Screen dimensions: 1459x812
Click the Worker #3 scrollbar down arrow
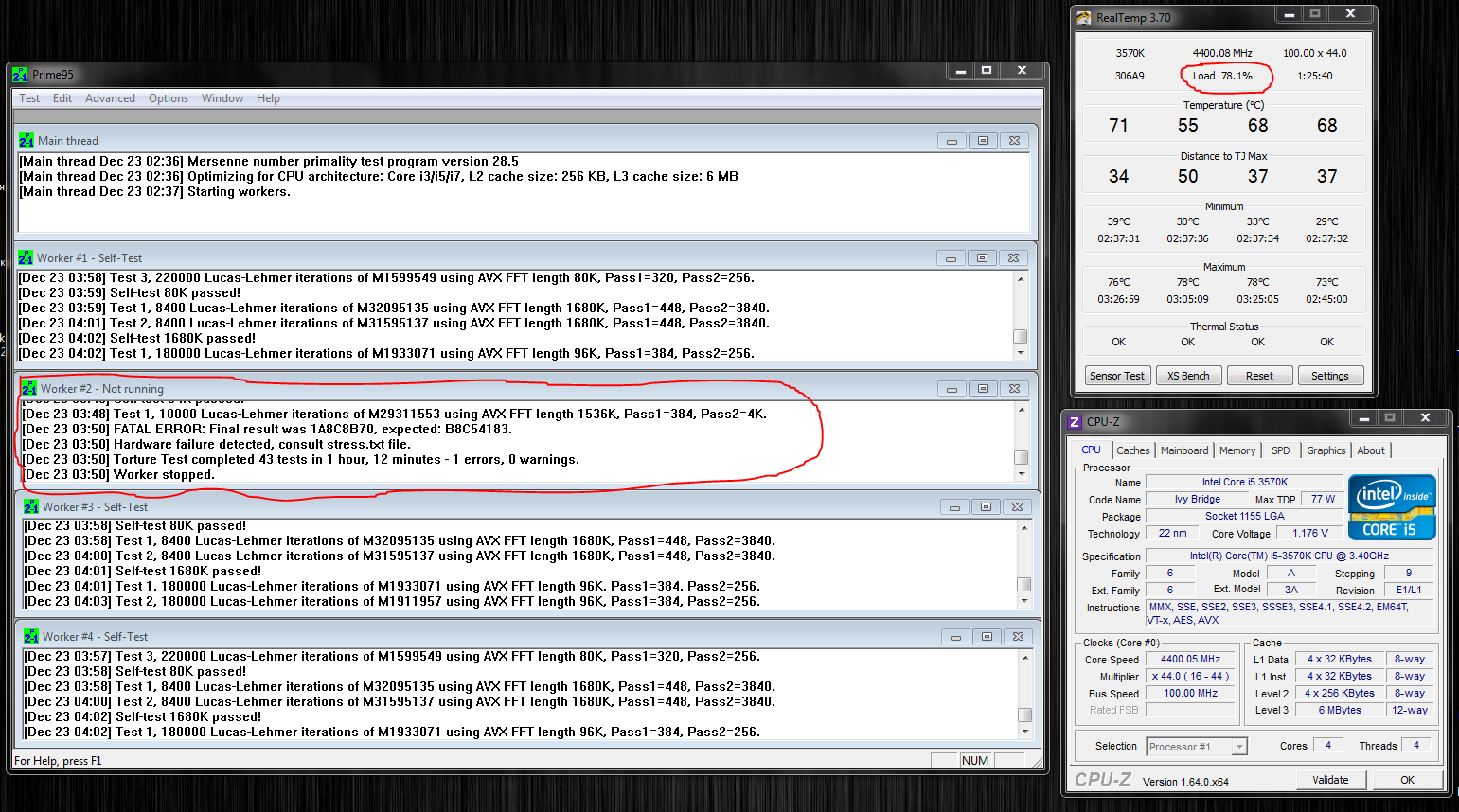1023,601
